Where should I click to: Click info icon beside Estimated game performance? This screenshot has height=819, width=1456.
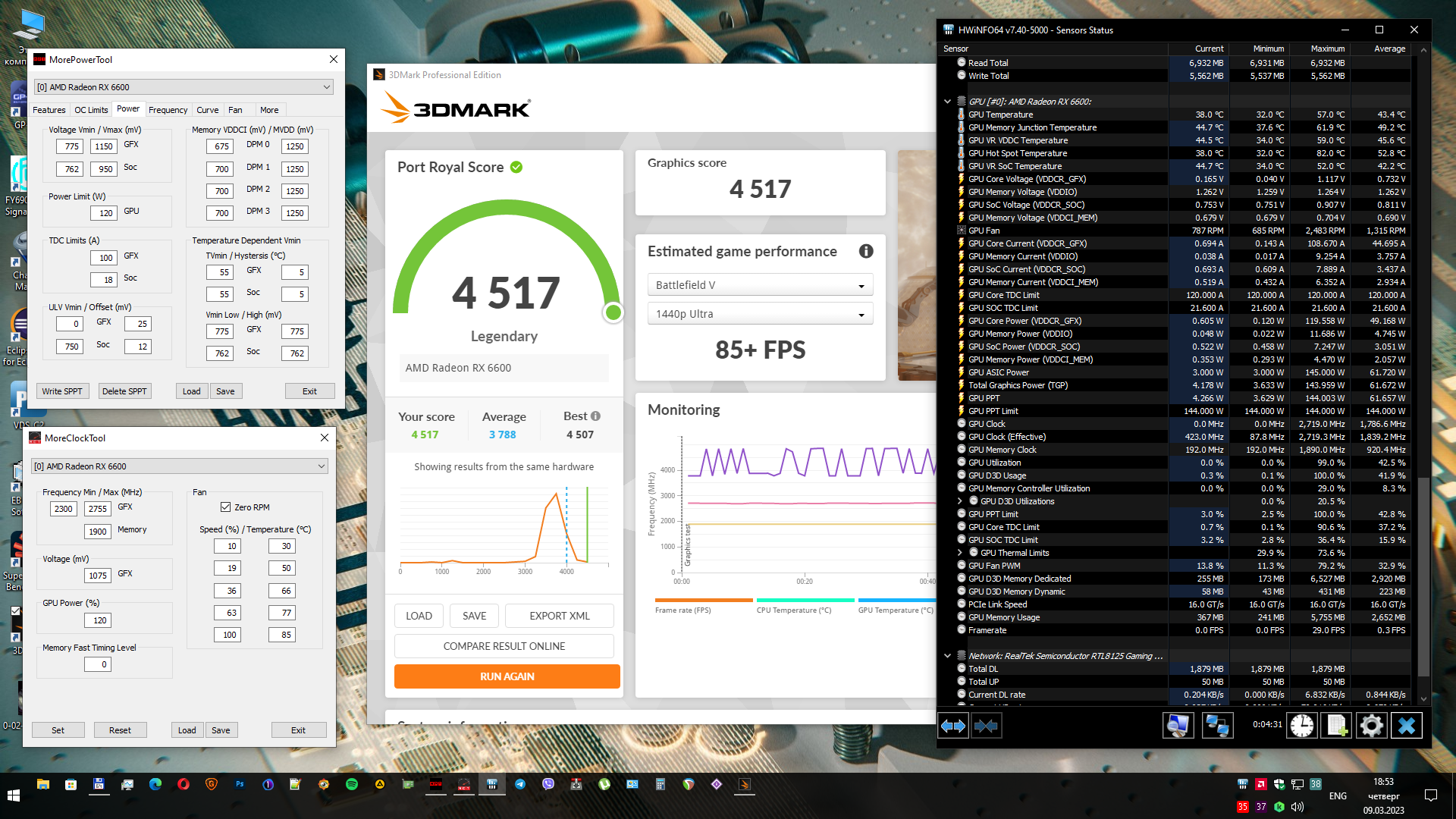tap(866, 252)
